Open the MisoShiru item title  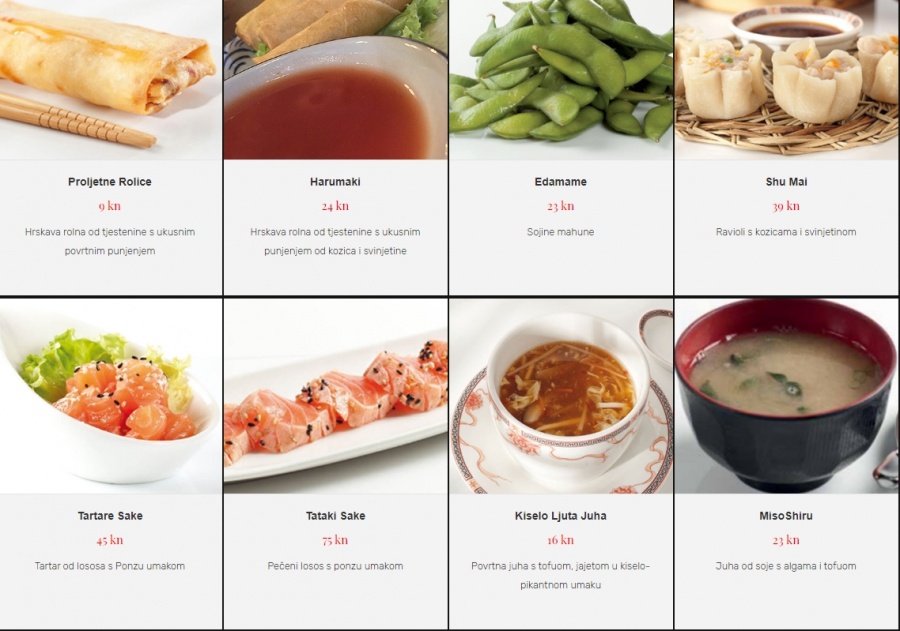786,516
